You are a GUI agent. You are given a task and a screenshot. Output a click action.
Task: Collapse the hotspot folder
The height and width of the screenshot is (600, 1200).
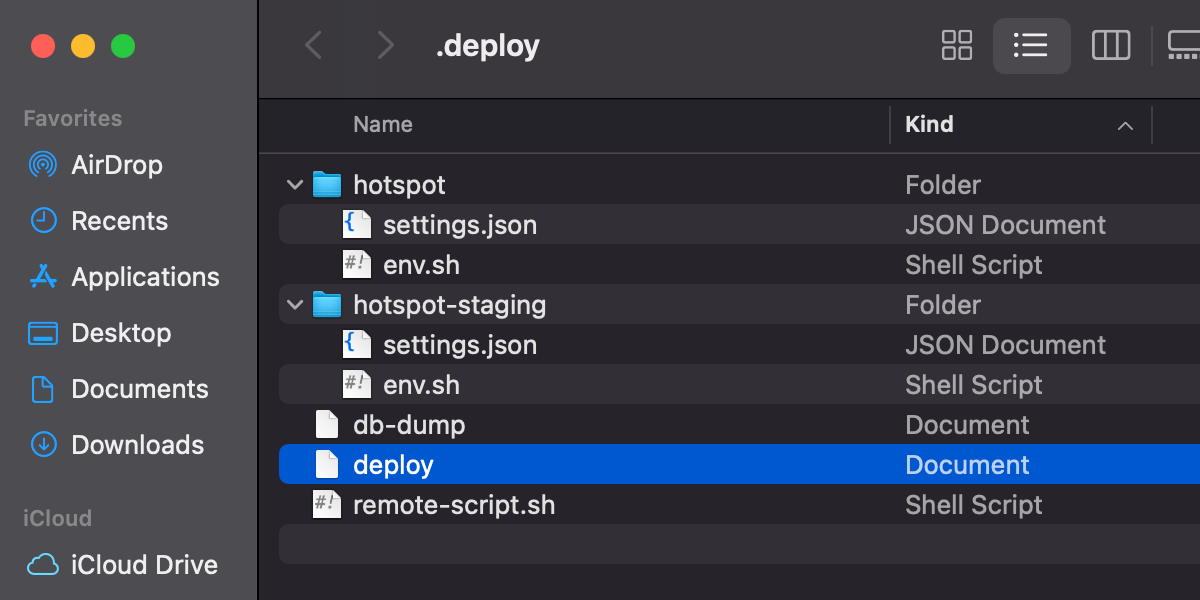[x=295, y=184]
